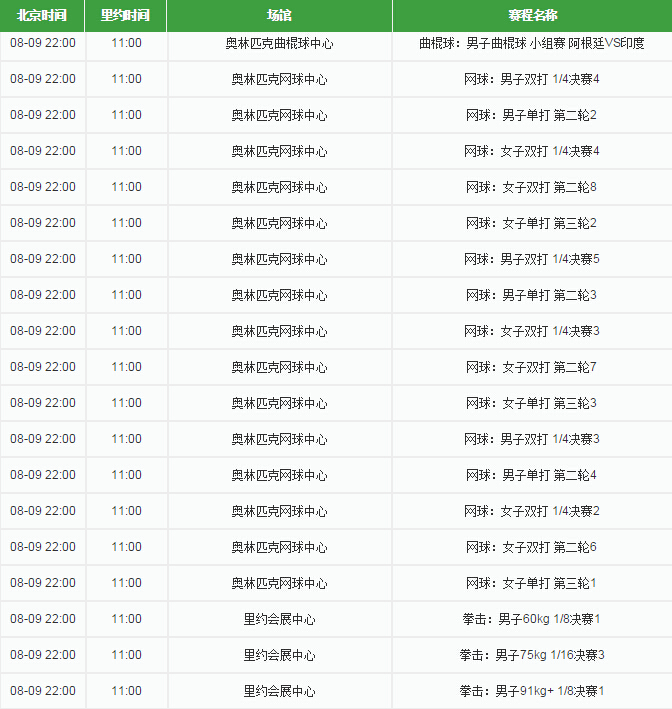672x709 pixels.
Task: Select the 场馆 column header
Action: coord(279,16)
